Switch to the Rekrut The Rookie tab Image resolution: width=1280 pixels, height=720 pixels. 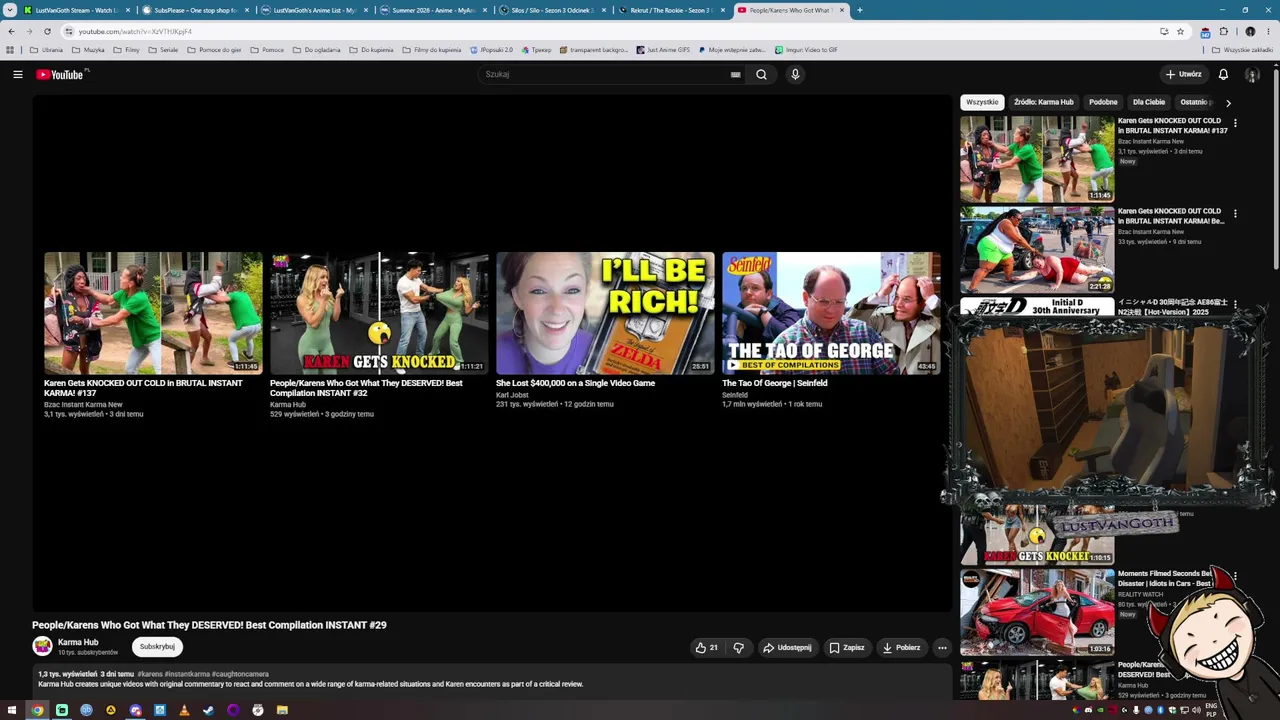pos(671,10)
